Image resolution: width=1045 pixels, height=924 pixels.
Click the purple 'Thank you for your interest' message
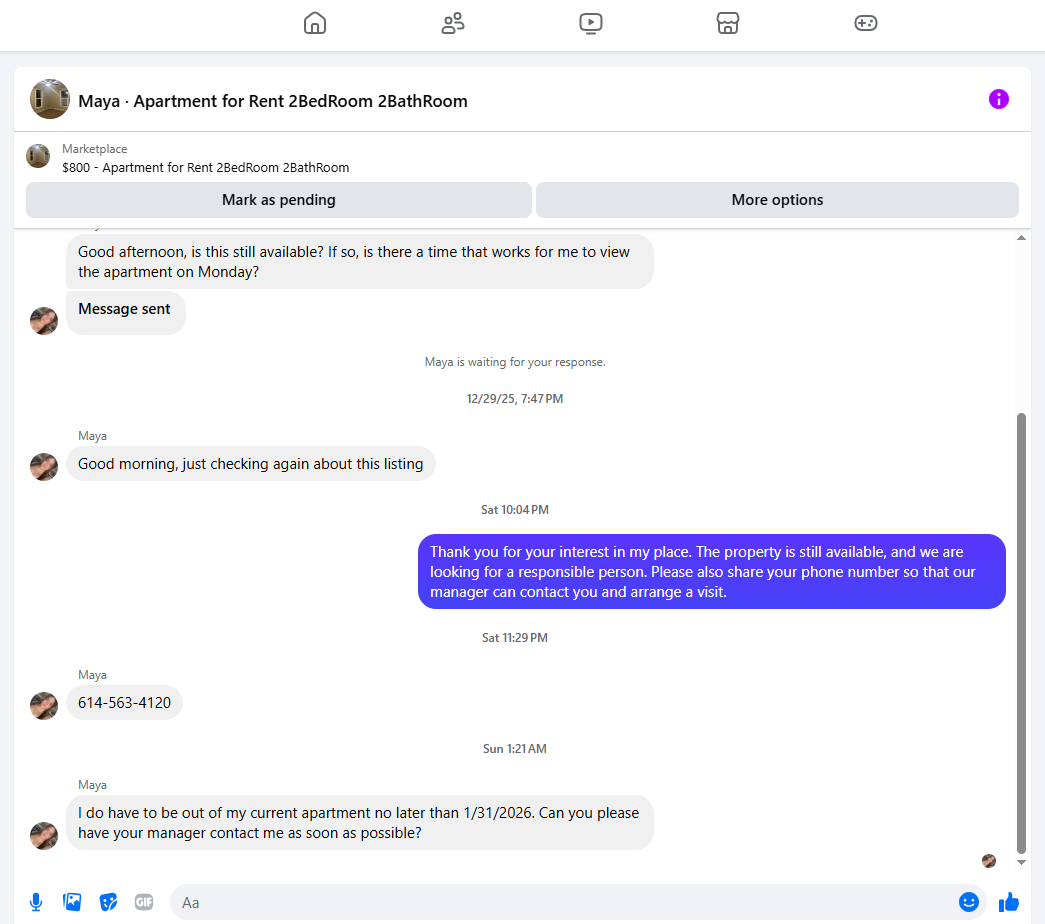point(711,571)
